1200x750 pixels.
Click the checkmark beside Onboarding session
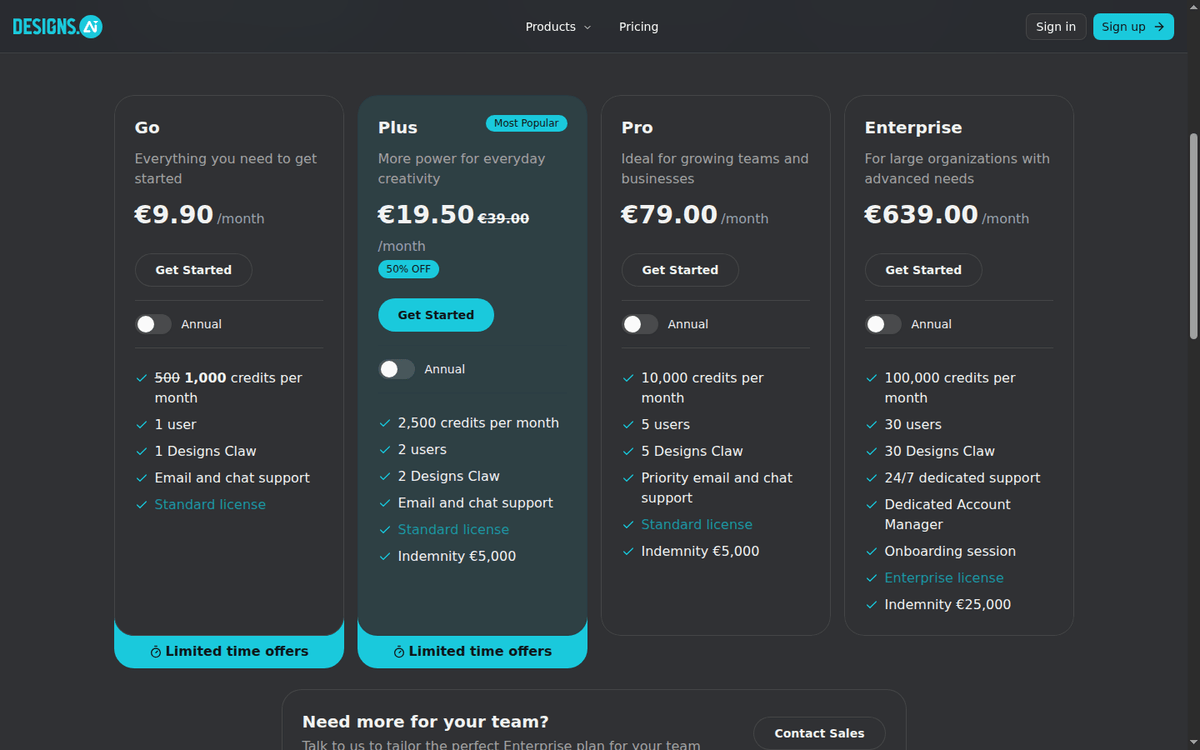(871, 552)
